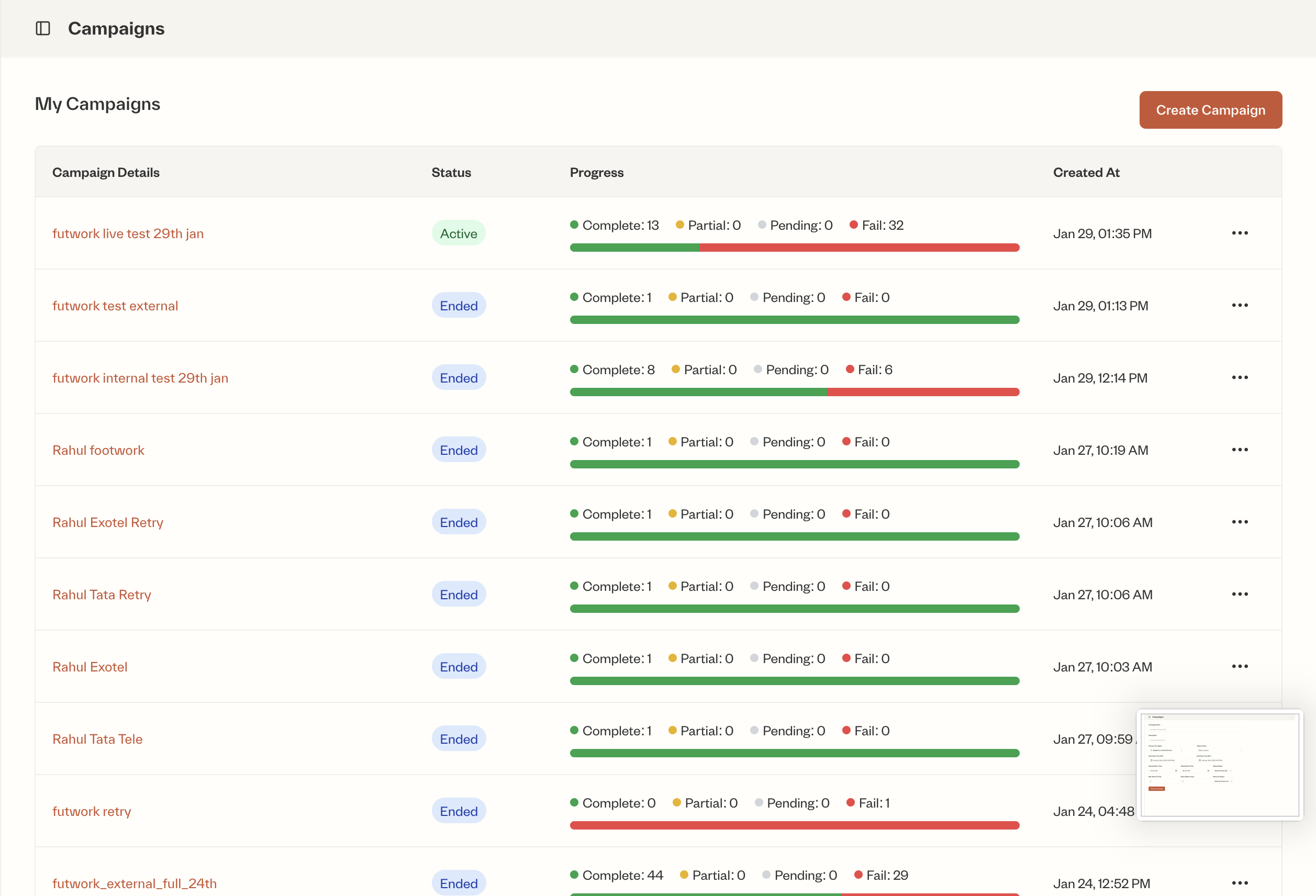The image size is (1316, 896).
Task: Click the red progress bar of futwork retry
Action: pos(795,825)
